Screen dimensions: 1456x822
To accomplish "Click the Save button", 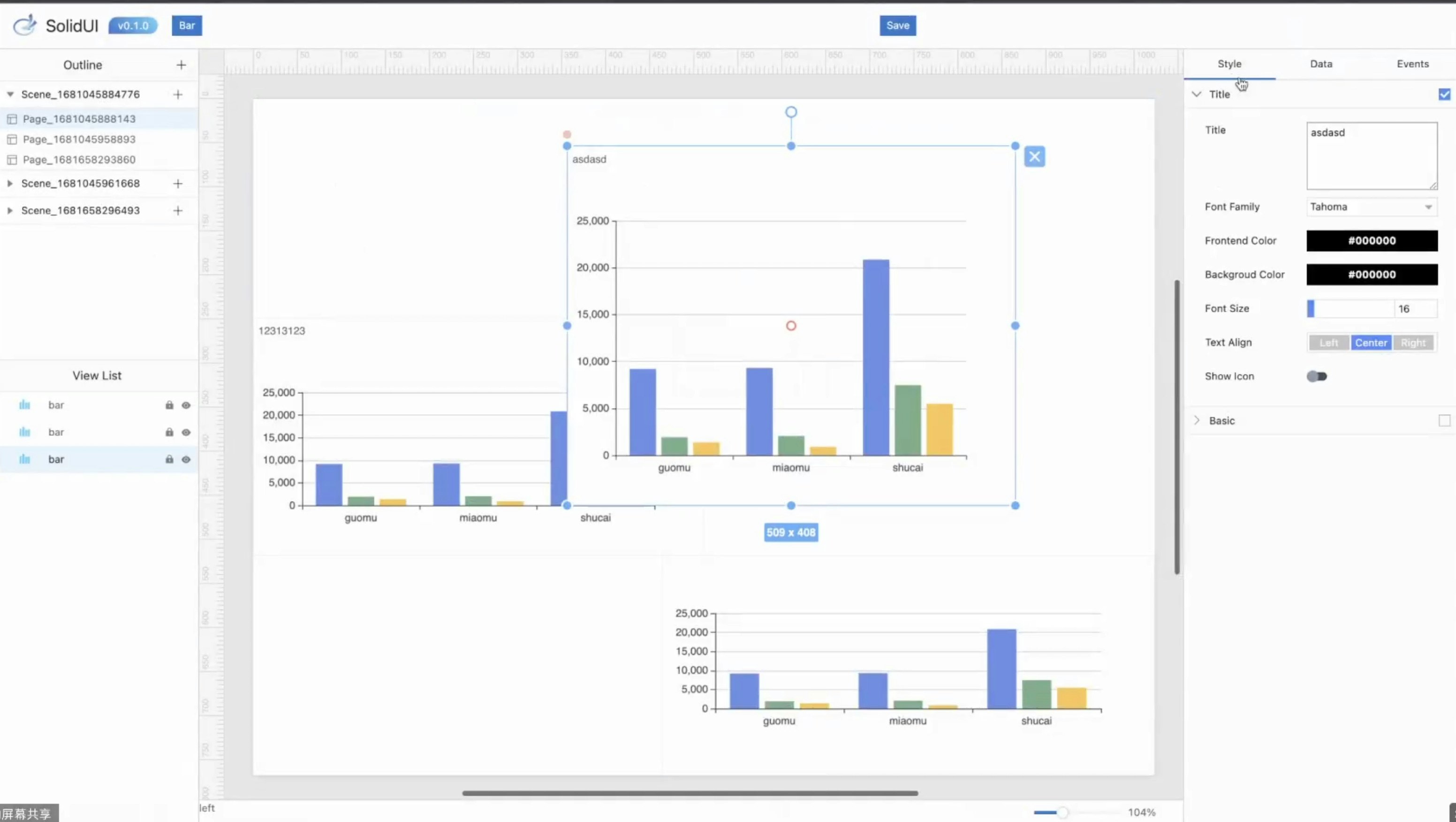I will click(x=897, y=25).
